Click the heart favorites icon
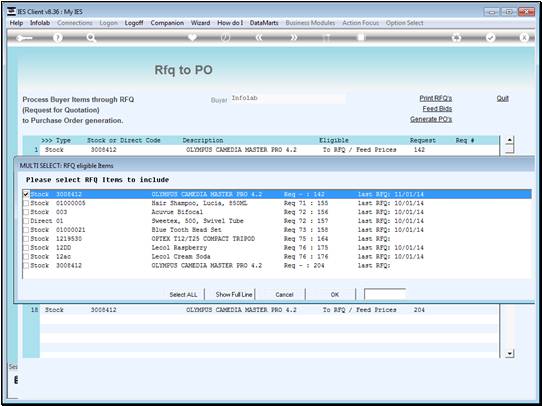 (192, 37)
